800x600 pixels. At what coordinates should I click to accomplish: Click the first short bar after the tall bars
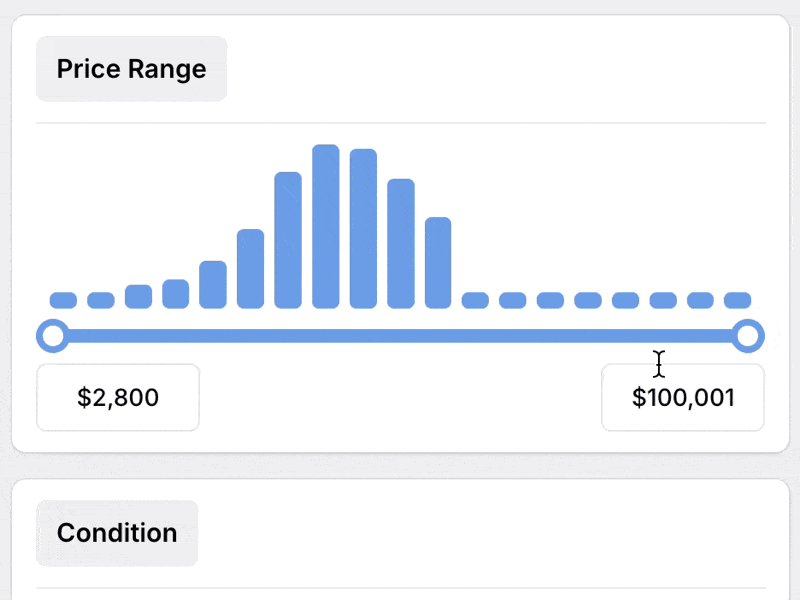point(476,300)
